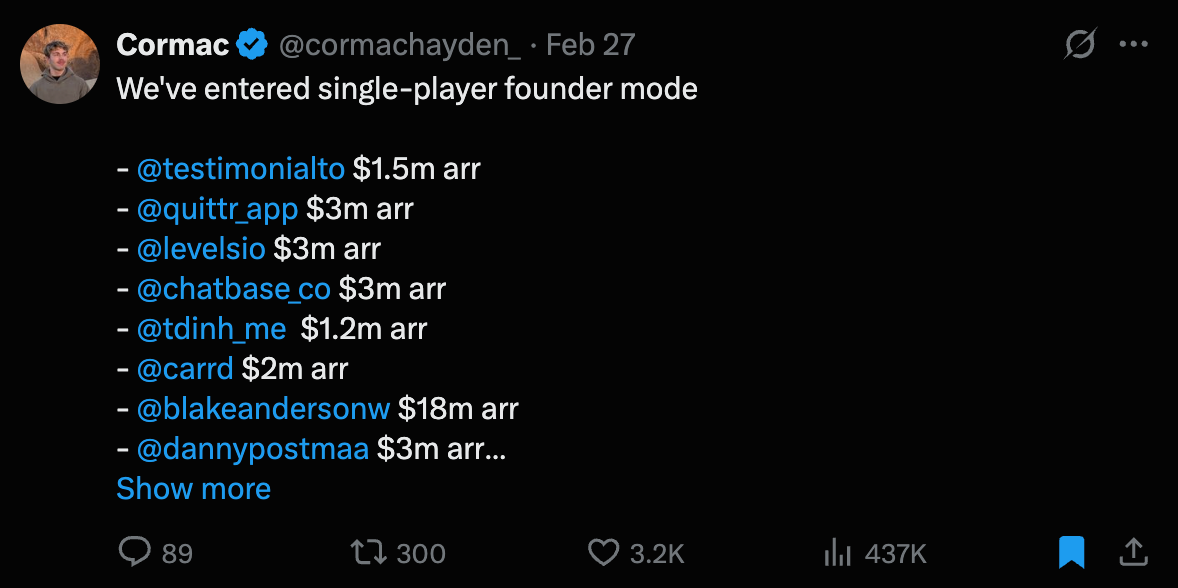Toggle the blue bookmark on this post
Viewport: 1178px width, 588px height.
[1071, 551]
